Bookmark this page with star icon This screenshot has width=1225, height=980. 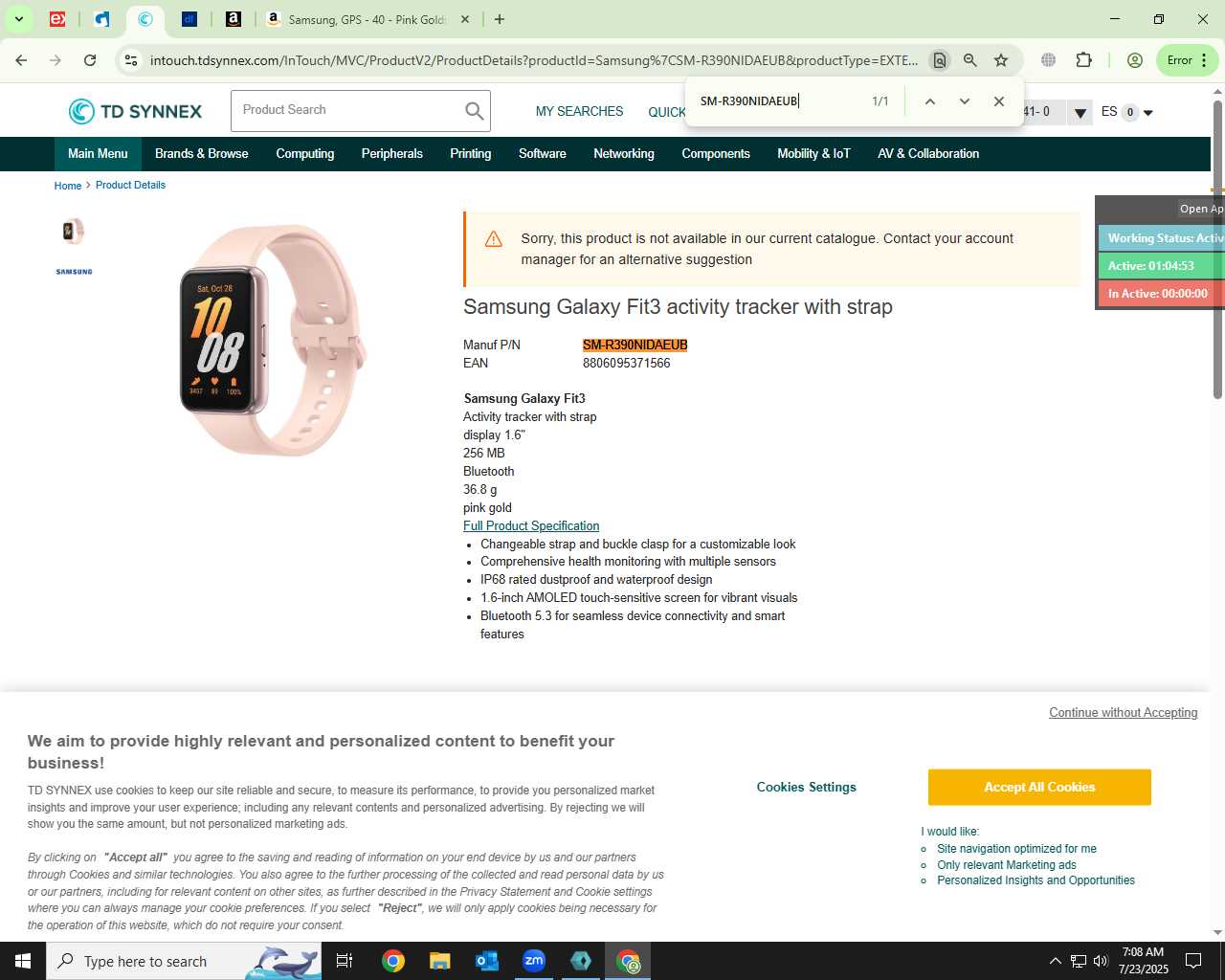[x=1001, y=60]
